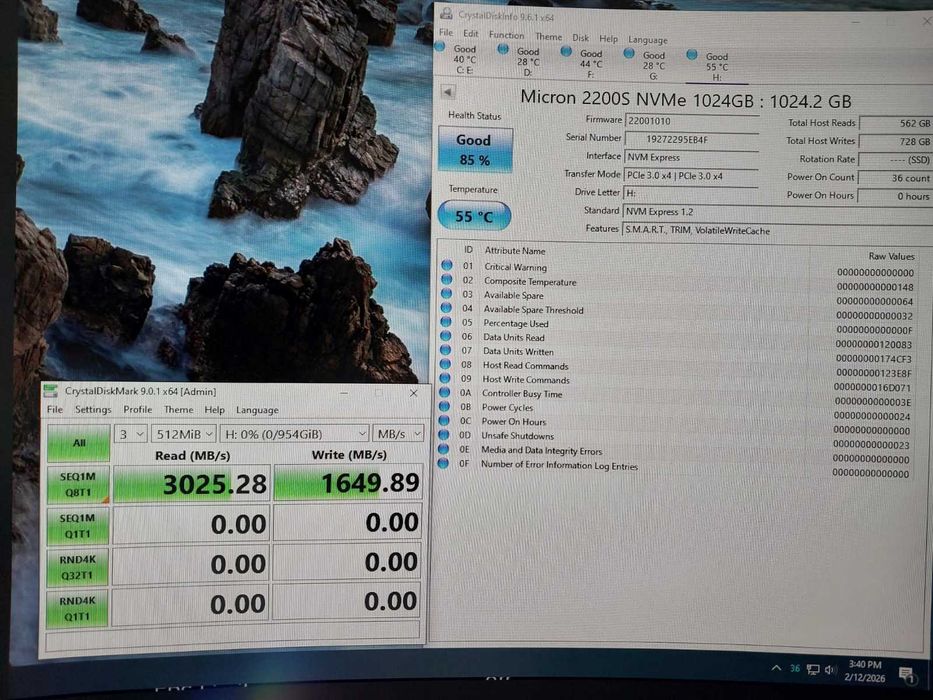The width and height of the screenshot is (933, 700).
Task: Click the status circle for Critical Warning attribute
Action: point(447,265)
